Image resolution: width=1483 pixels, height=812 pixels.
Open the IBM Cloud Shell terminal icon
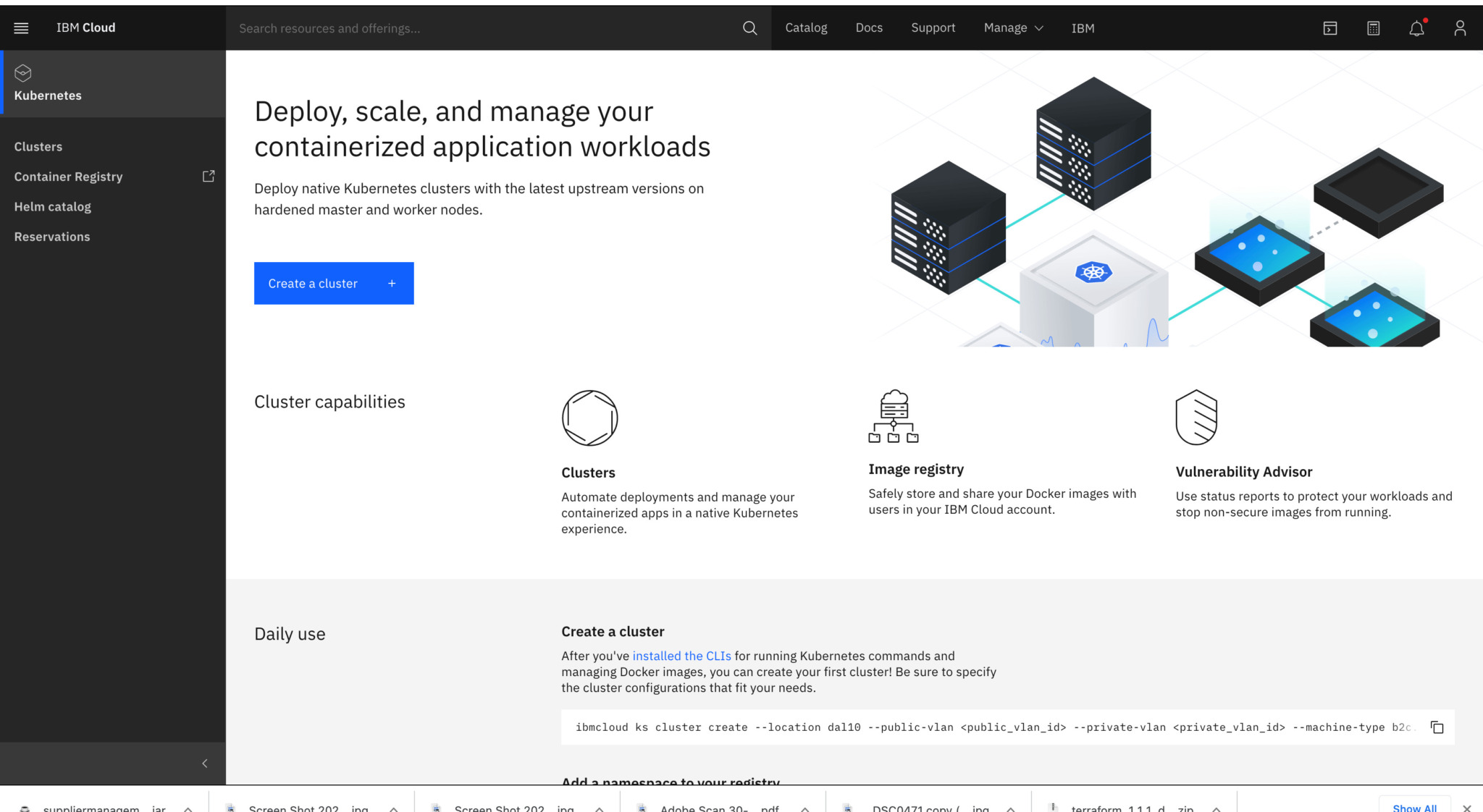click(x=1329, y=28)
